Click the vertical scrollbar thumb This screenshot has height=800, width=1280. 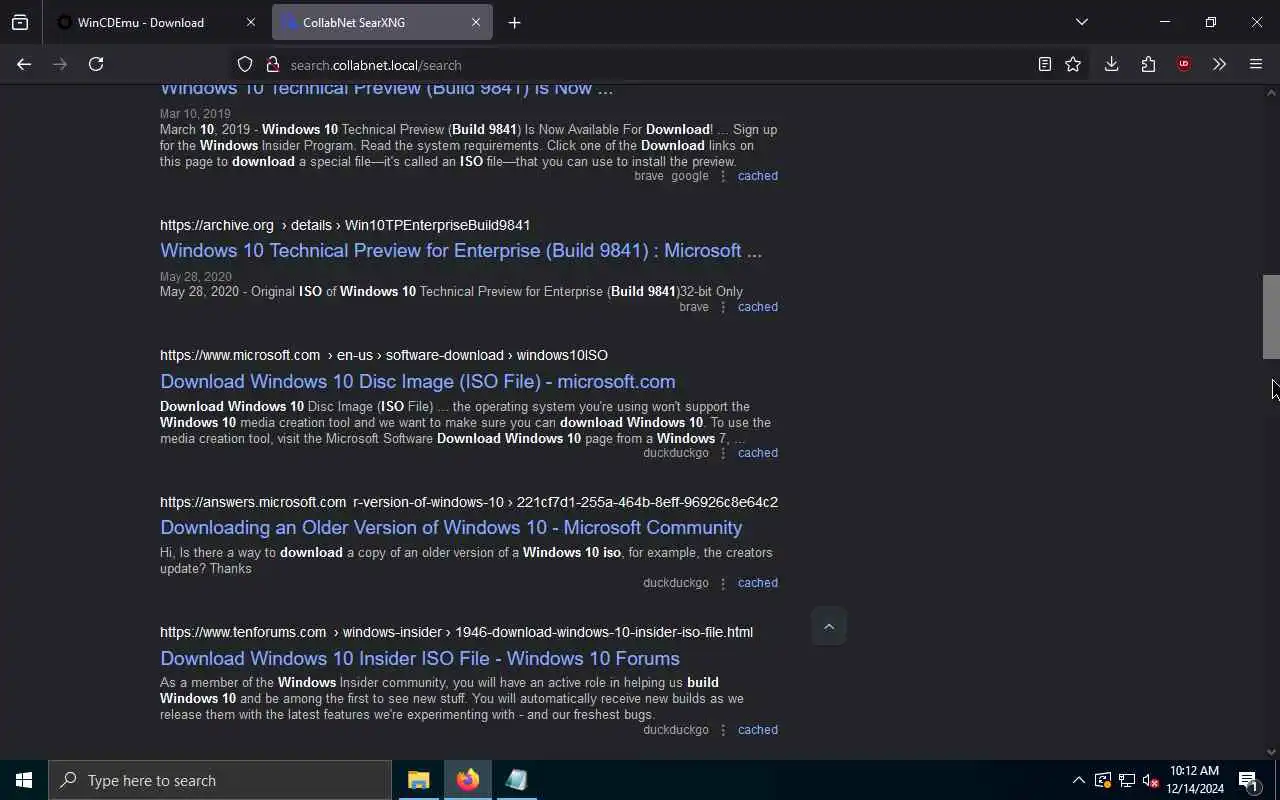coord(1271,316)
